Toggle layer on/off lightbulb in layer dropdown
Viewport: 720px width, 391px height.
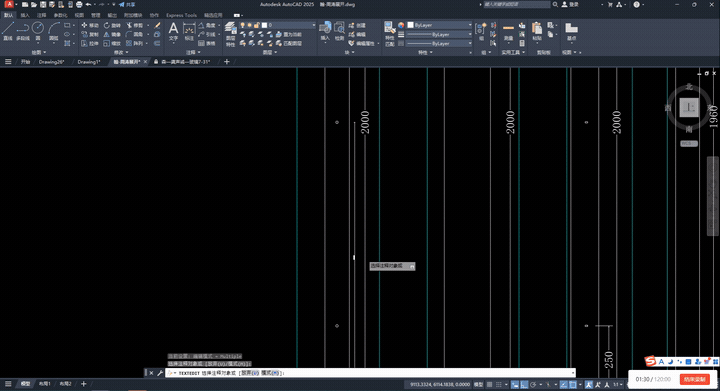[x=242, y=25]
